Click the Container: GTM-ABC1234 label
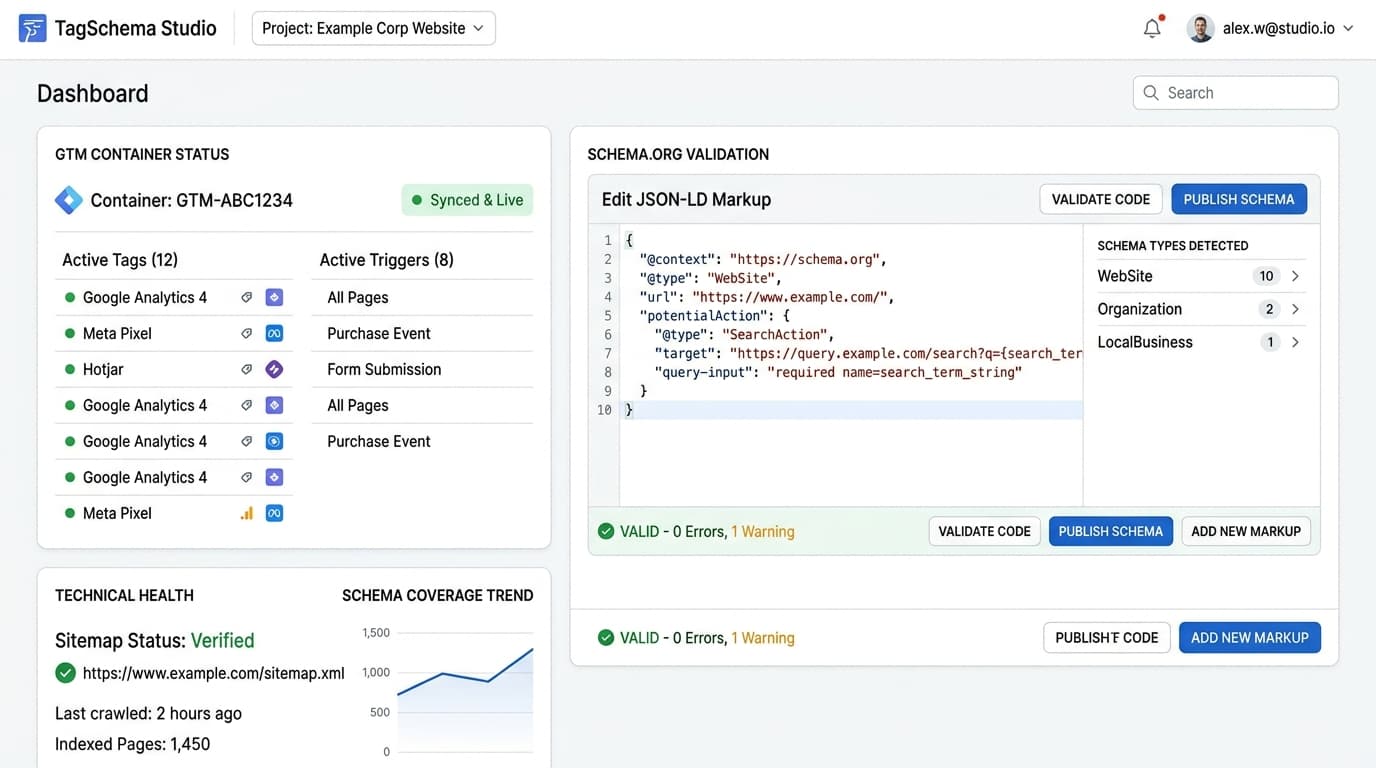1376x768 pixels. tap(192, 200)
